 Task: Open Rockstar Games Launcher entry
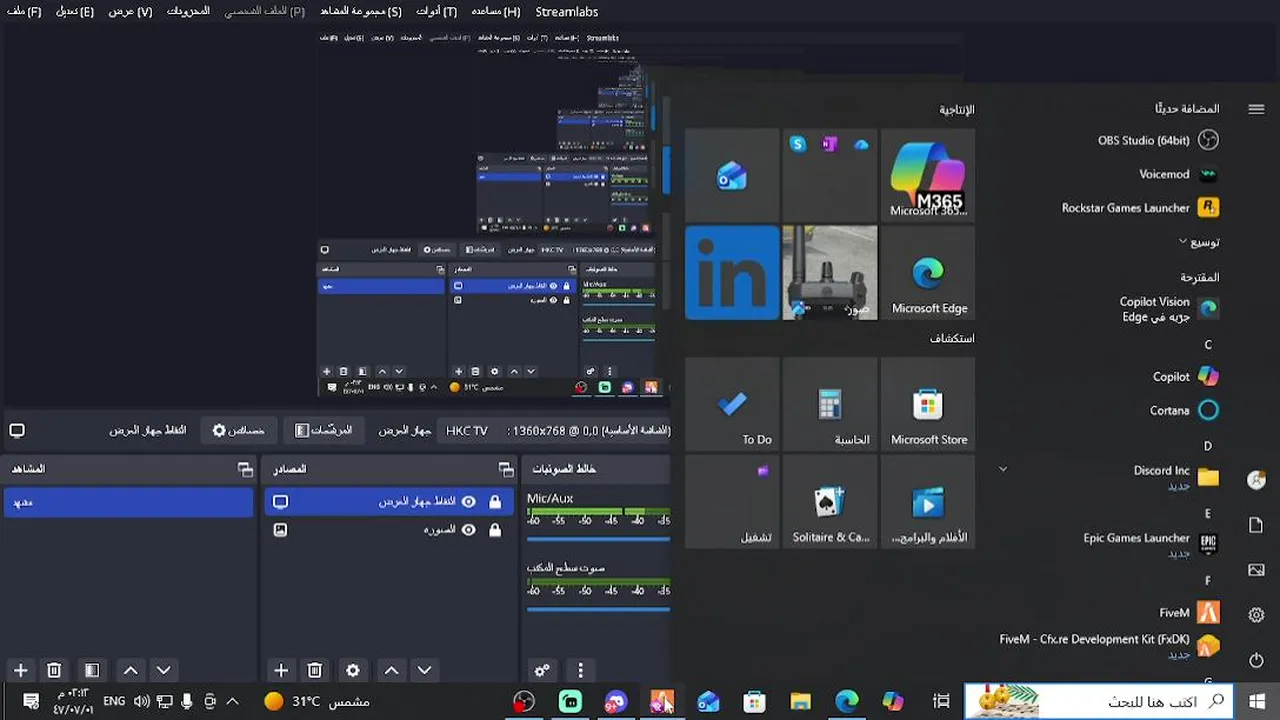pos(1140,208)
